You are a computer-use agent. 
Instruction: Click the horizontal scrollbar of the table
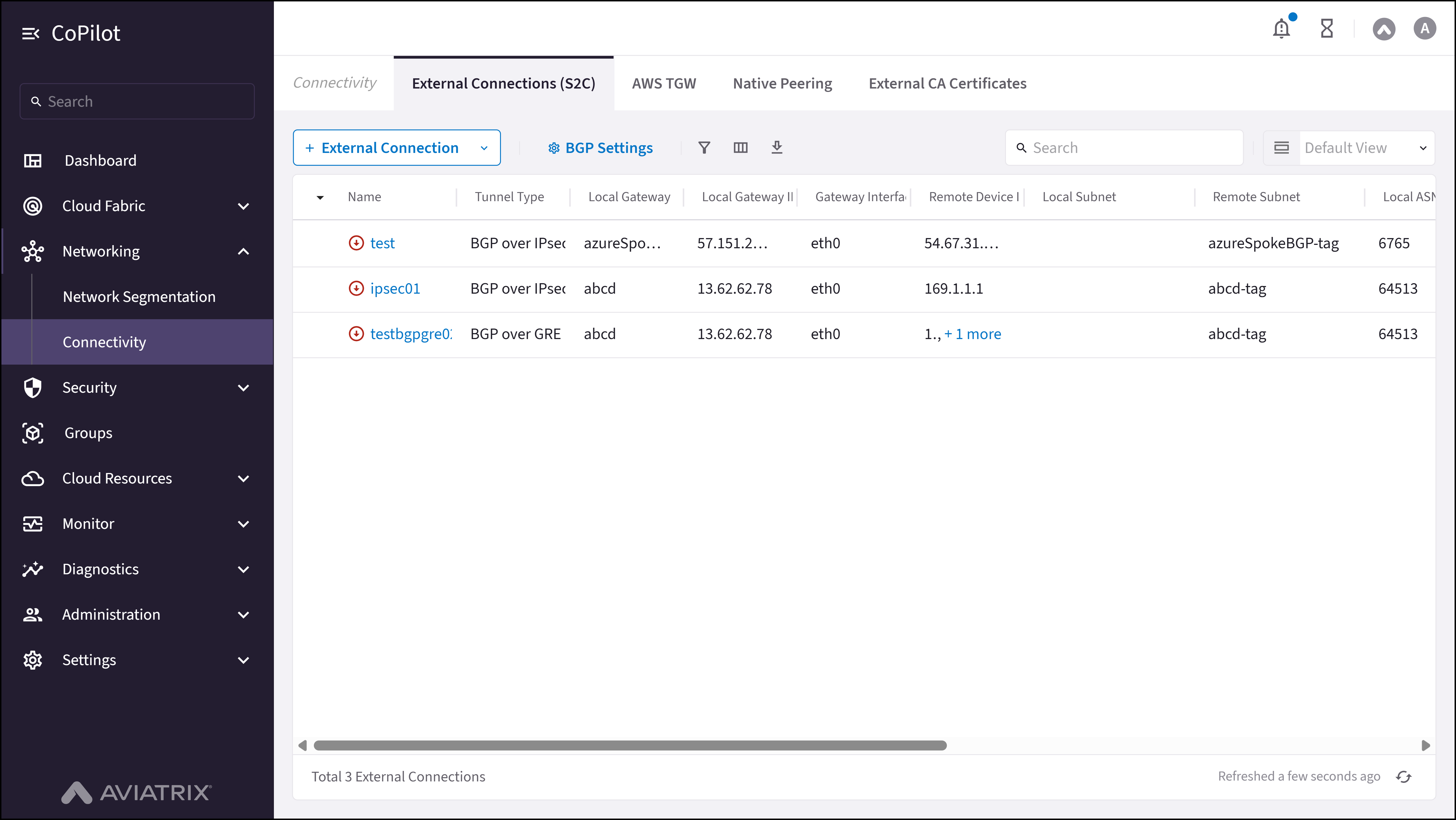[630, 745]
